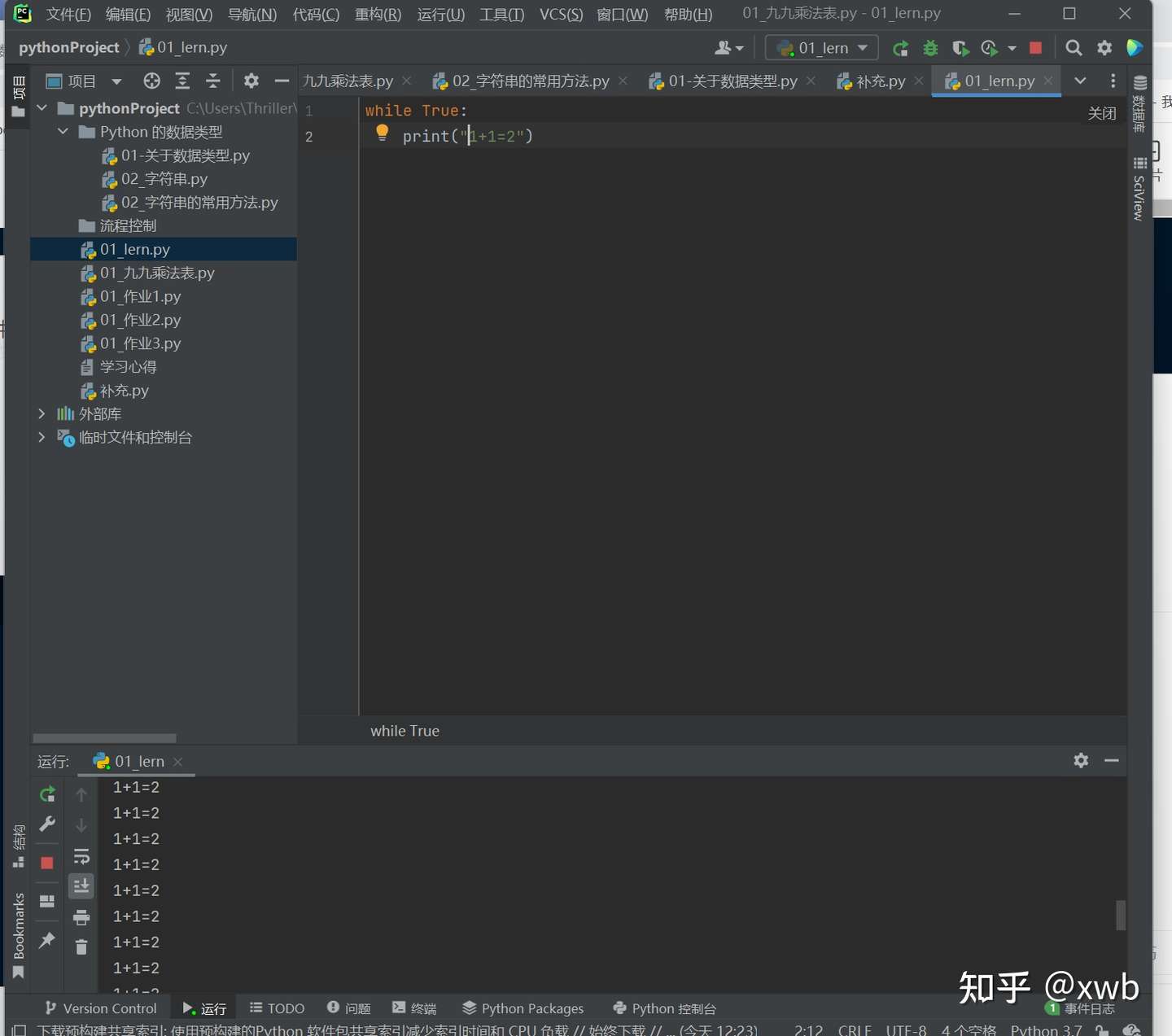
Task: Collapse the Python 的数据类型 folder
Action: coord(63,132)
